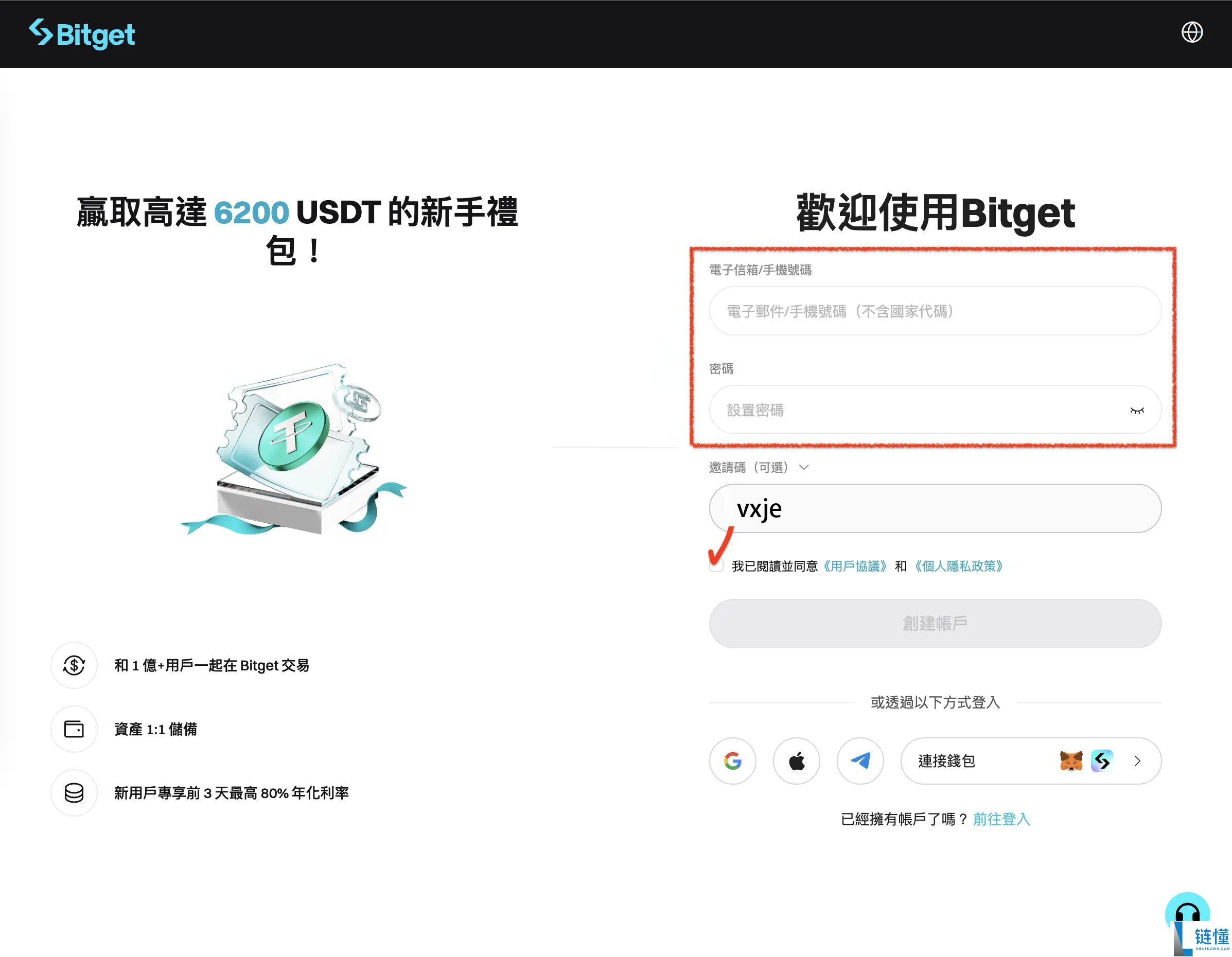Sign in with Google icon

[x=732, y=761]
